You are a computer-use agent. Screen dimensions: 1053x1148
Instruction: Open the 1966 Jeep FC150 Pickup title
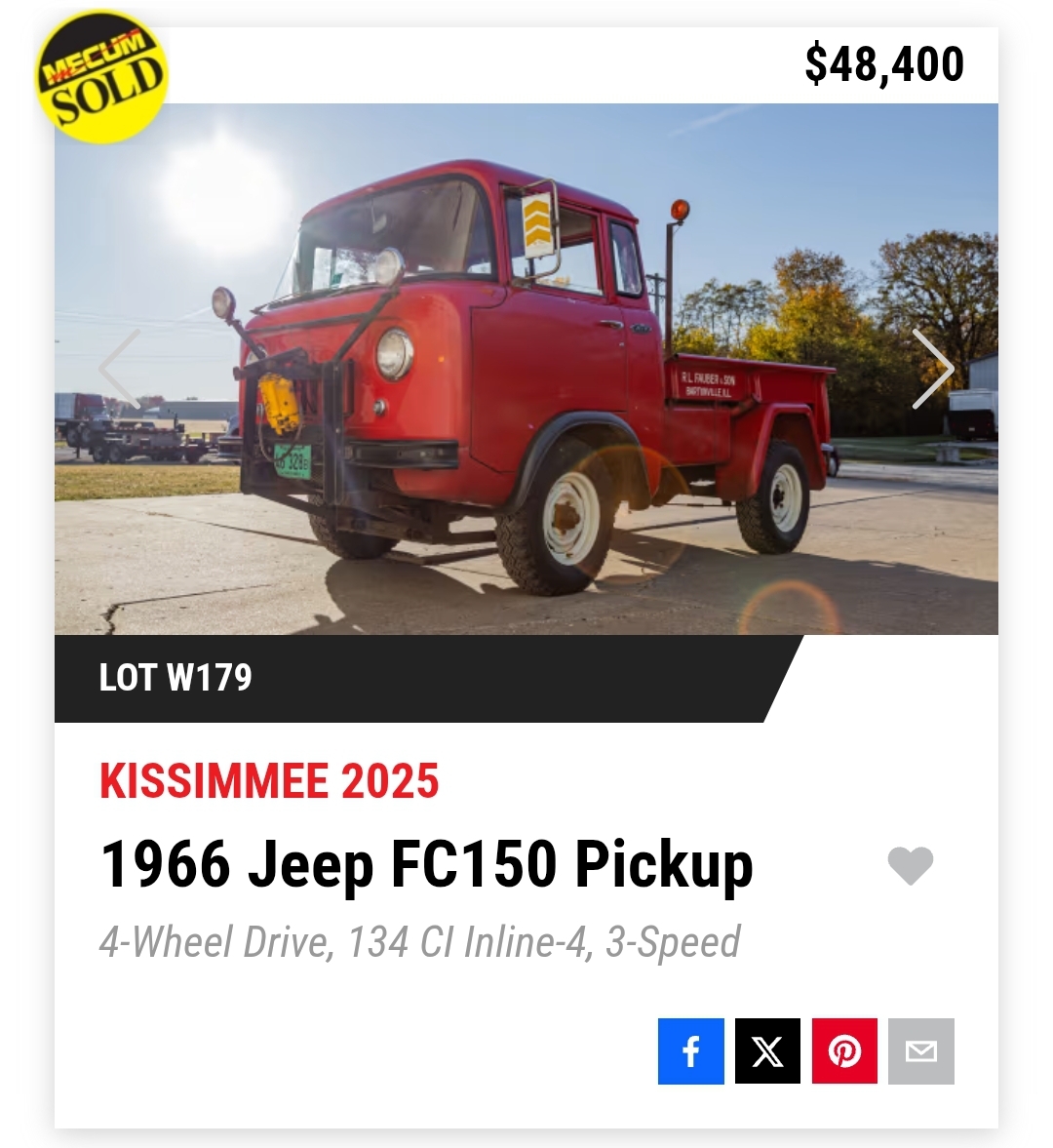[x=427, y=865]
